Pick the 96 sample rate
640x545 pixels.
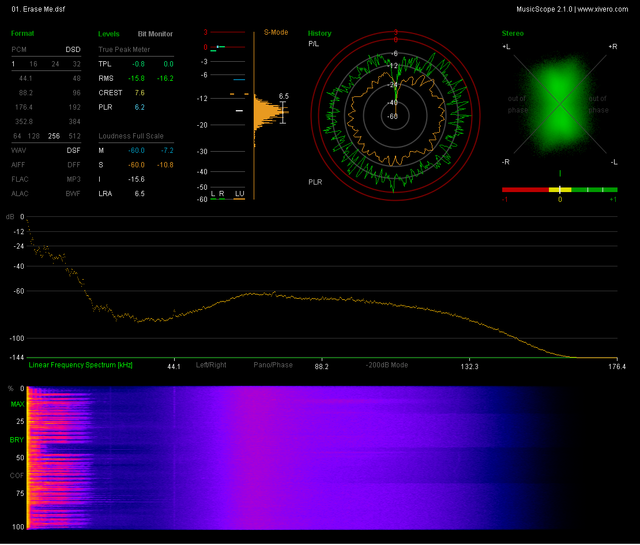[76, 93]
